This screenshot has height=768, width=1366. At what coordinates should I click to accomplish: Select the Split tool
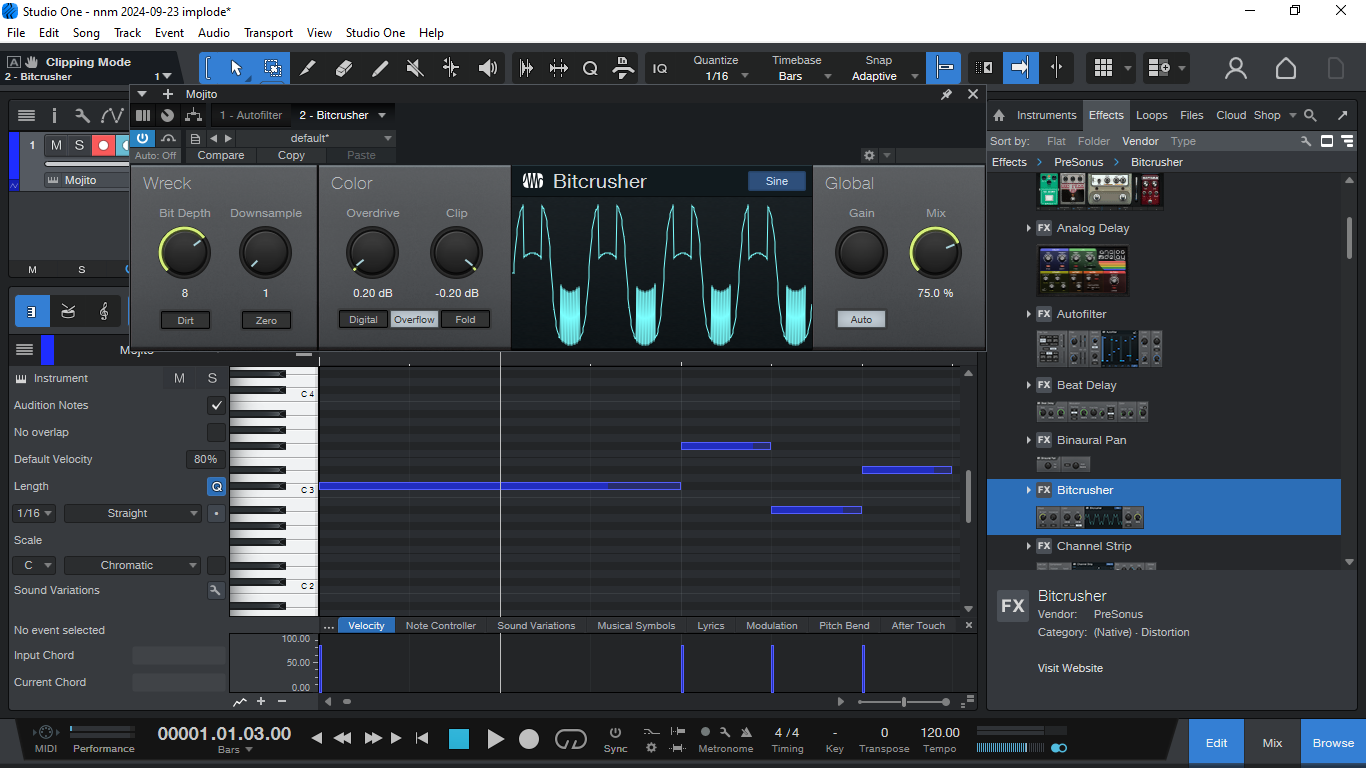click(x=308, y=68)
